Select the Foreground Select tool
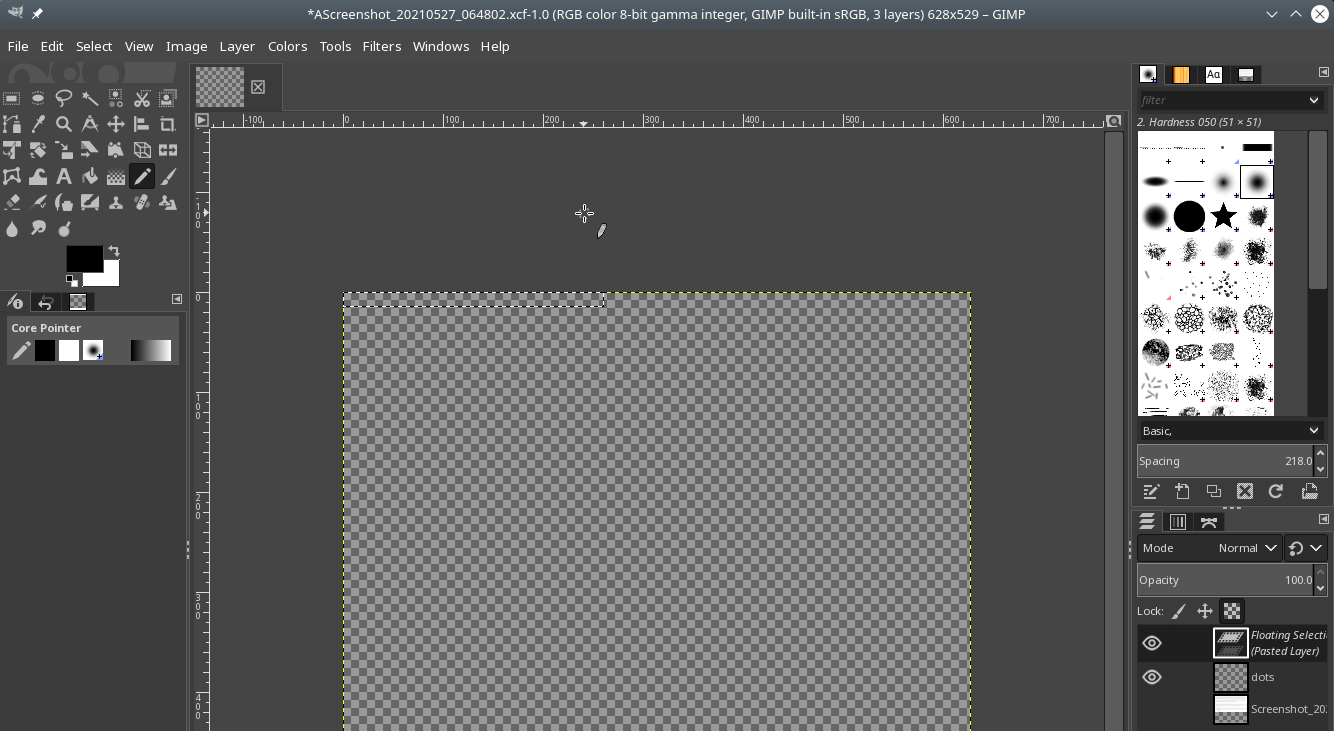 [168, 98]
